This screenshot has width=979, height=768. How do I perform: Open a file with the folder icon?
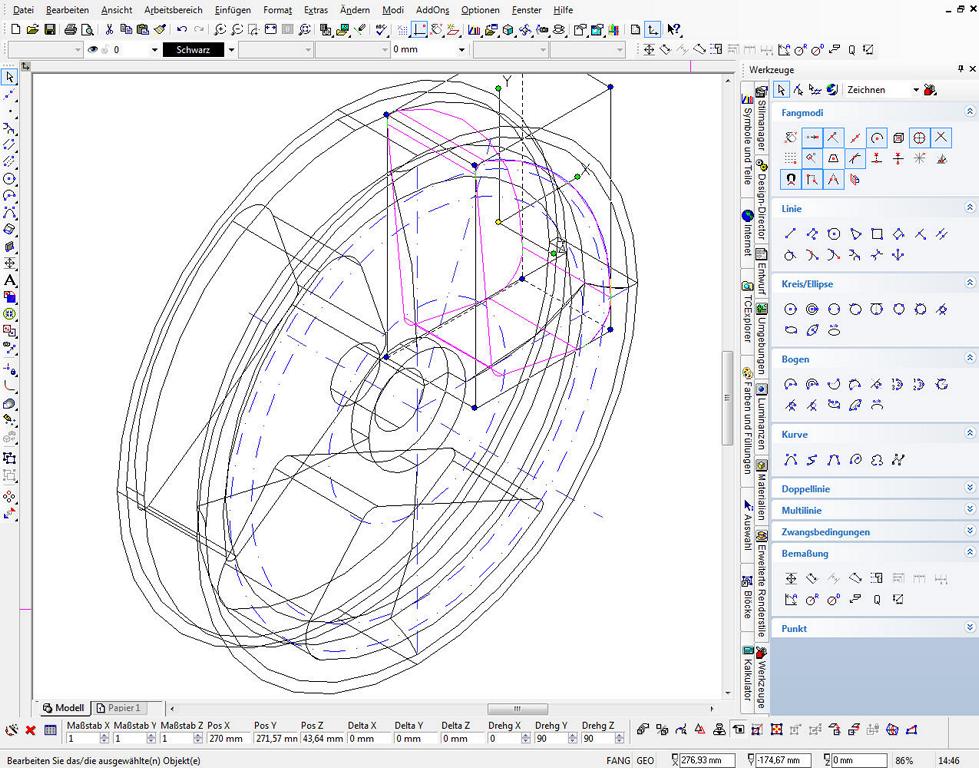pyautogui.click(x=32, y=29)
